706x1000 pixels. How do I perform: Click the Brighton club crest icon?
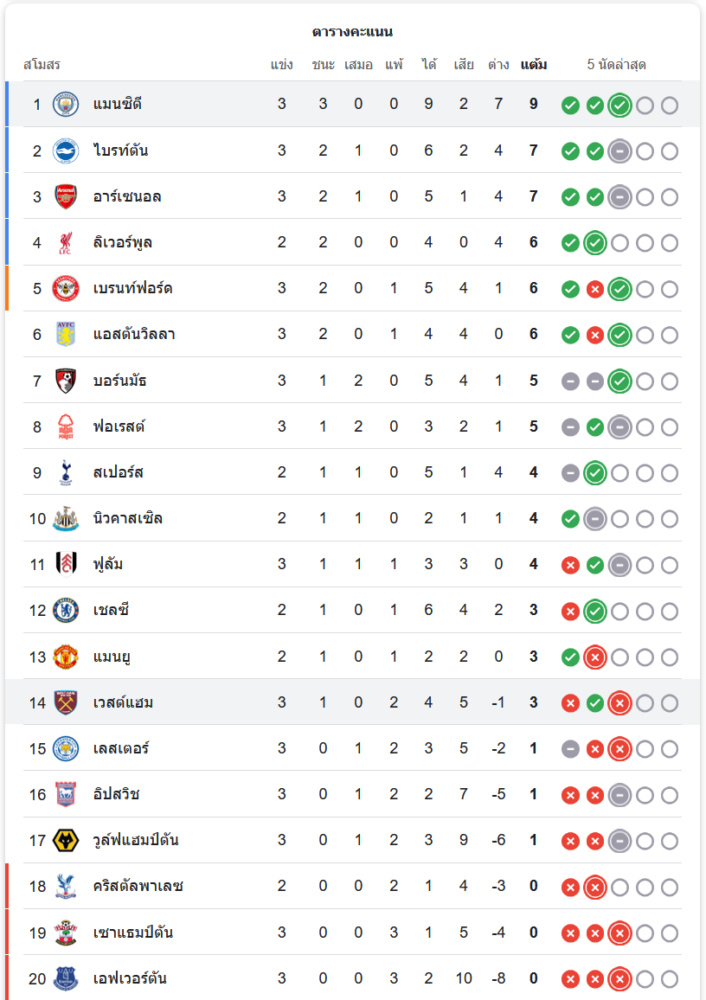point(66,150)
